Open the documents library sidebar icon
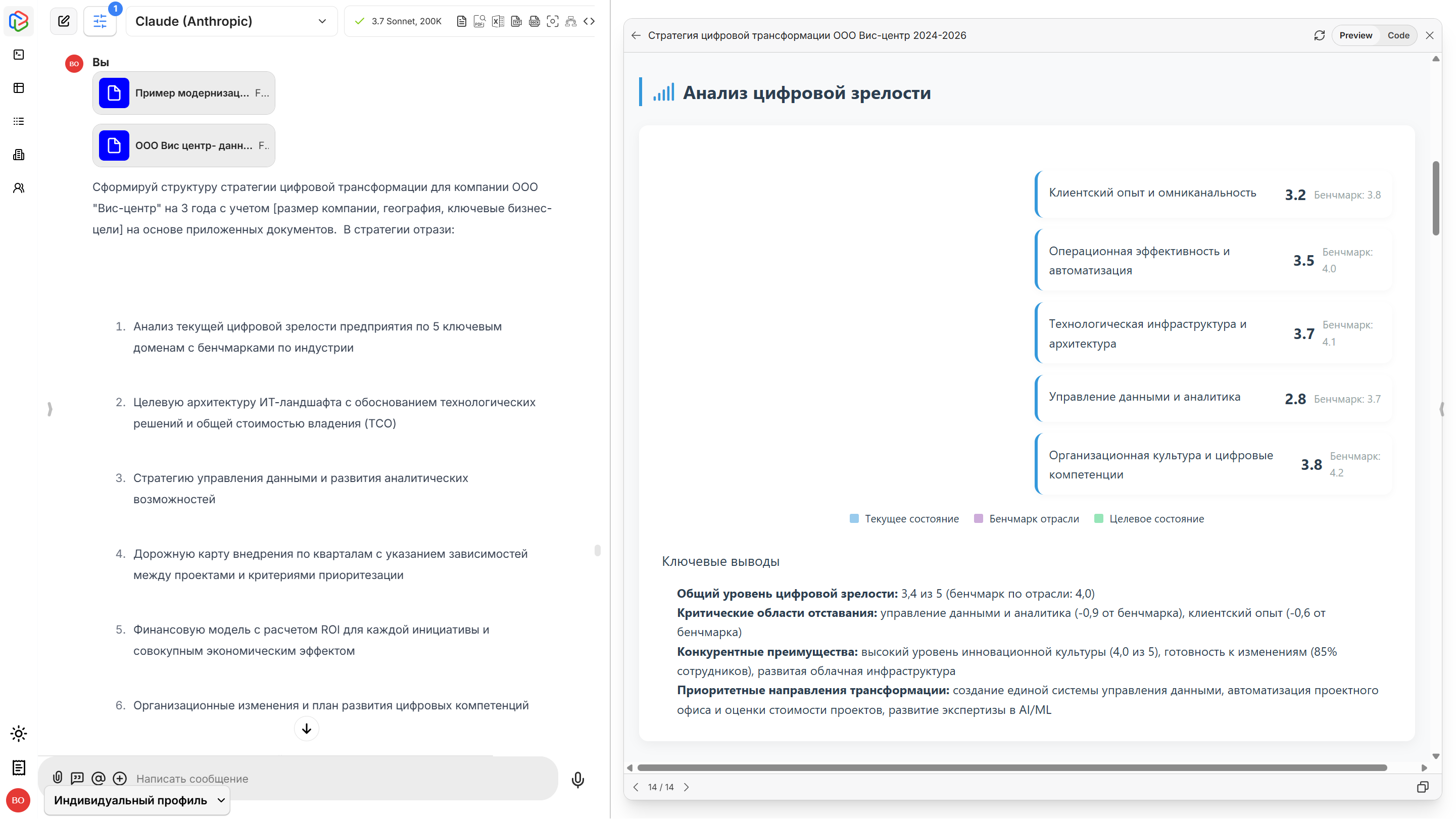The image size is (1456, 819). pyautogui.click(x=19, y=155)
